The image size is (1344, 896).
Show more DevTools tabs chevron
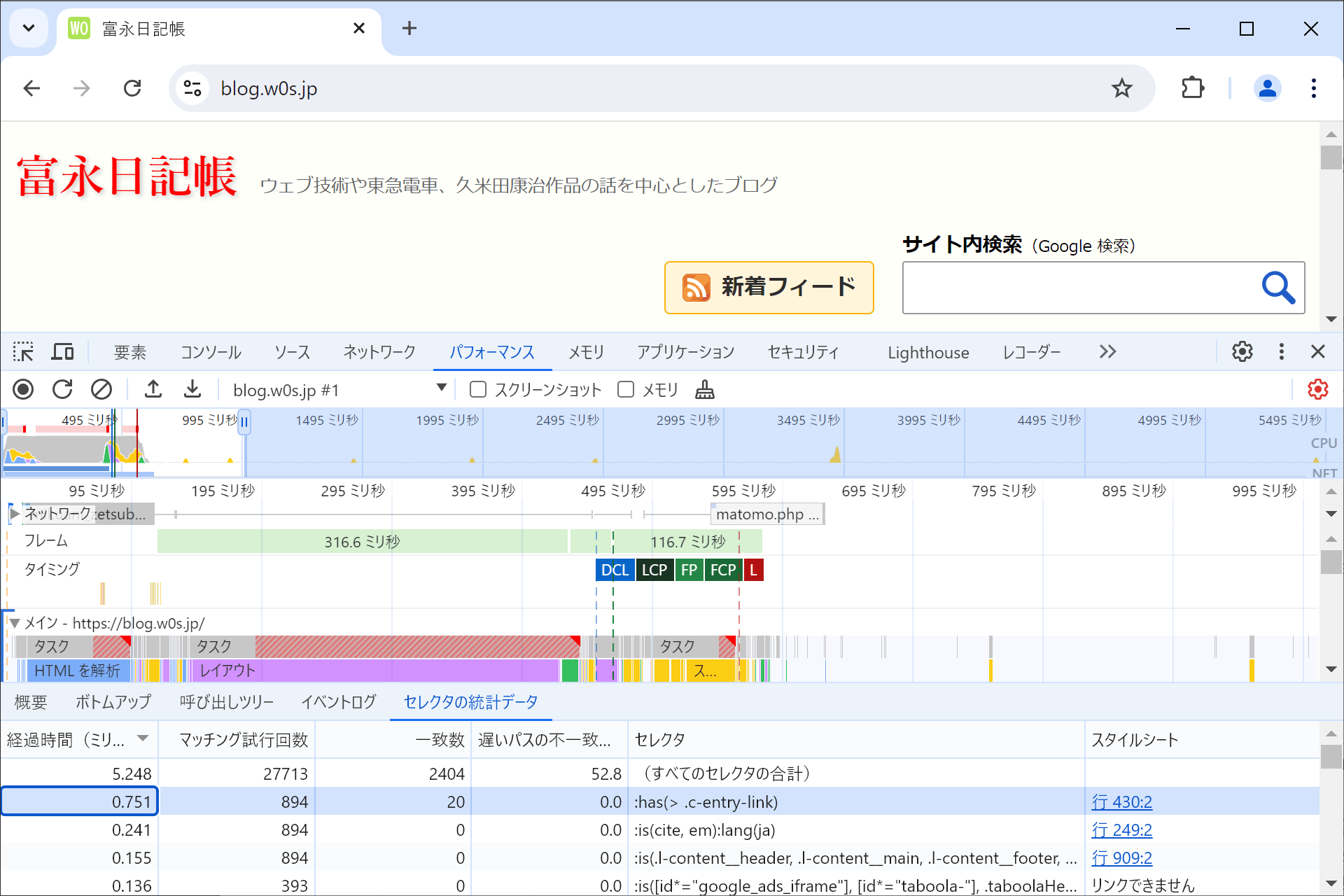pyautogui.click(x=1107, y=351)
